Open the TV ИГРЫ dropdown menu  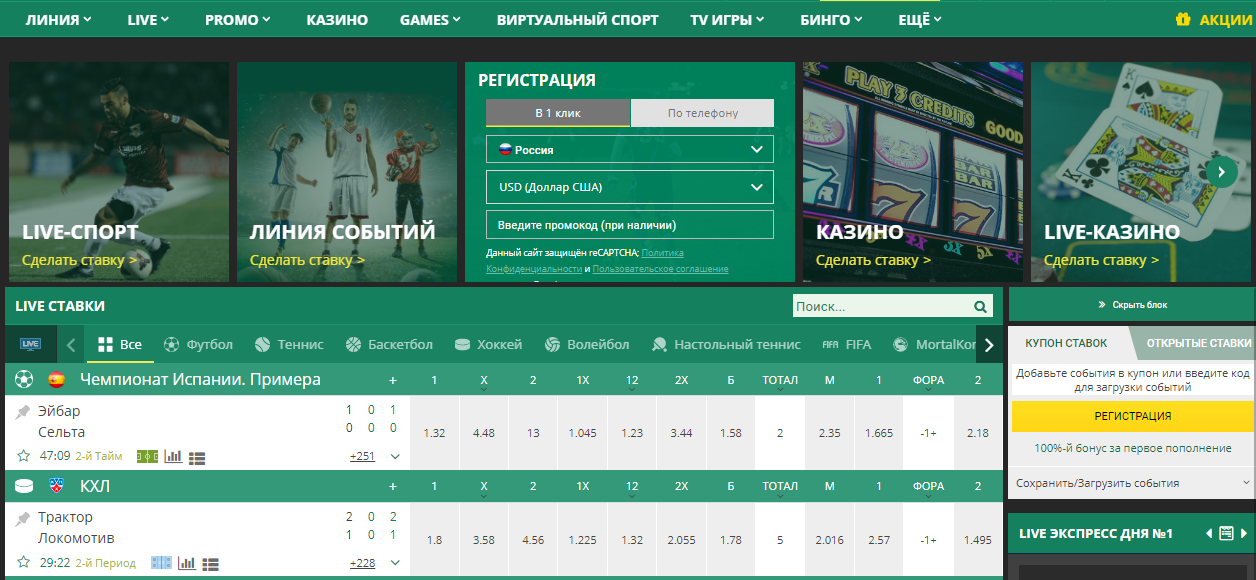[728, 19]
